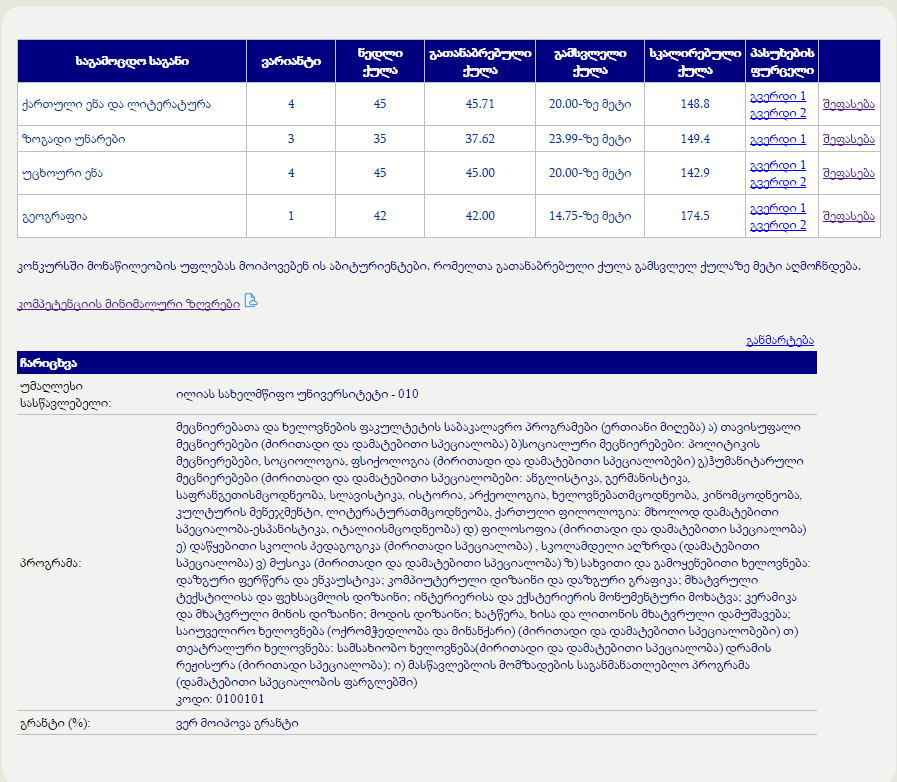Open გვერდი 2 for ქართული ენა და ლიტერატურა

[x=777, y=113]
